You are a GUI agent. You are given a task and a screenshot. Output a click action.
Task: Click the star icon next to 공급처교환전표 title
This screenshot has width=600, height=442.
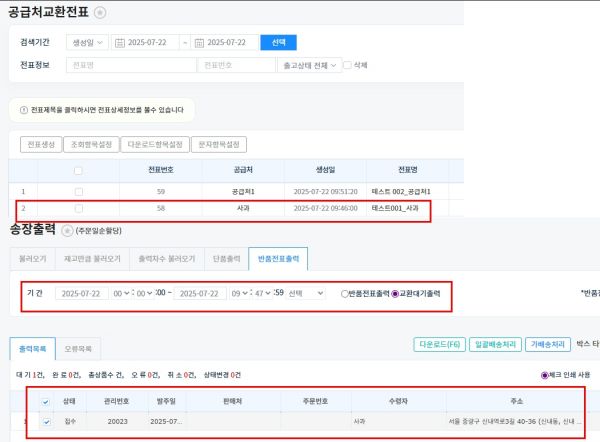point(100,11)
